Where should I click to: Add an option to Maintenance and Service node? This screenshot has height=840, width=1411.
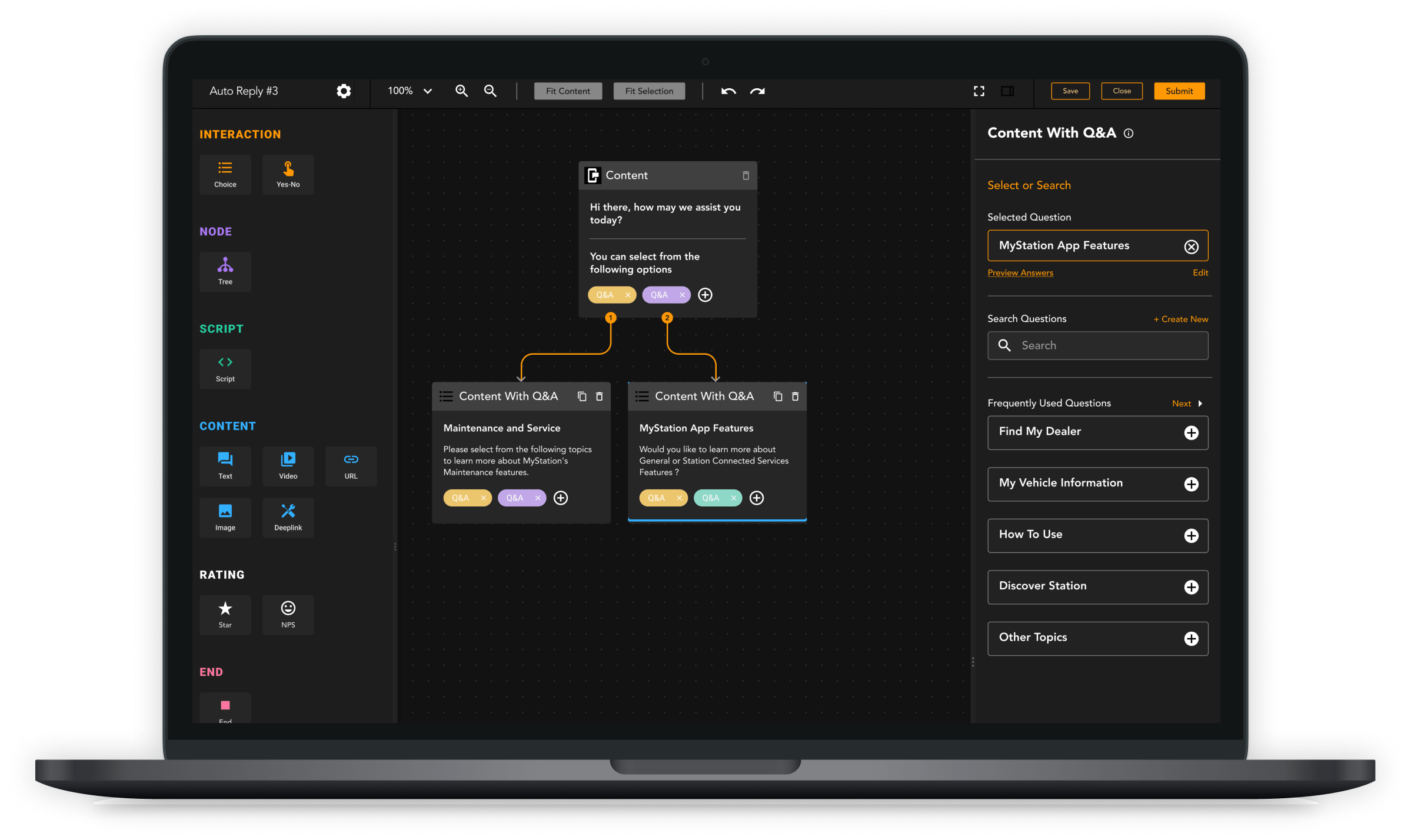pyautogui.click(x=561, y=498)
